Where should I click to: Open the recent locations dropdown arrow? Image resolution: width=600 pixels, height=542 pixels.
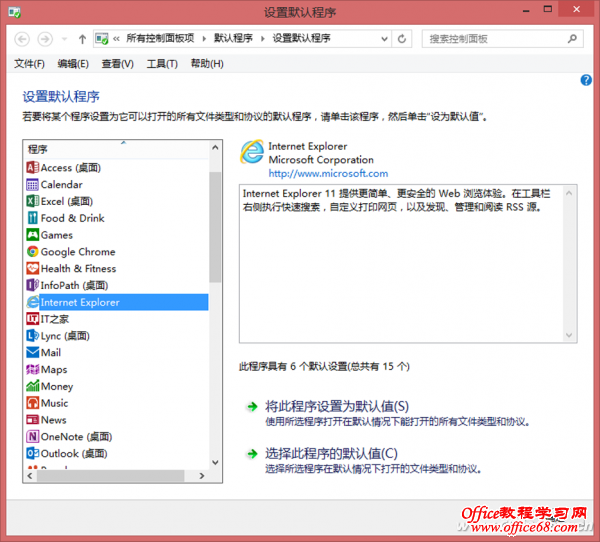coord(64,39)
